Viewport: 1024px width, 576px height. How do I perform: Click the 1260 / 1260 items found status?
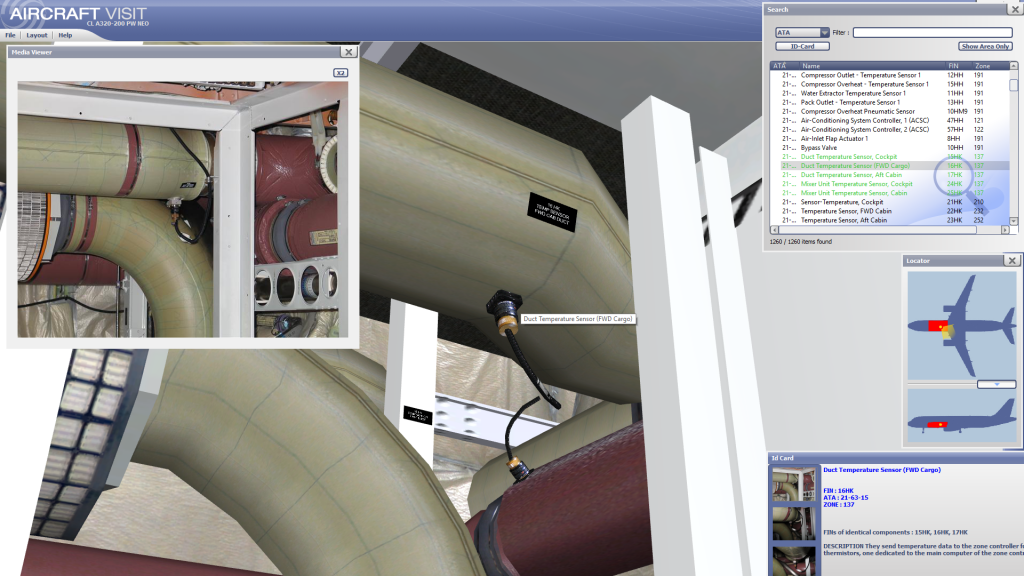click(x=801, y=242)
